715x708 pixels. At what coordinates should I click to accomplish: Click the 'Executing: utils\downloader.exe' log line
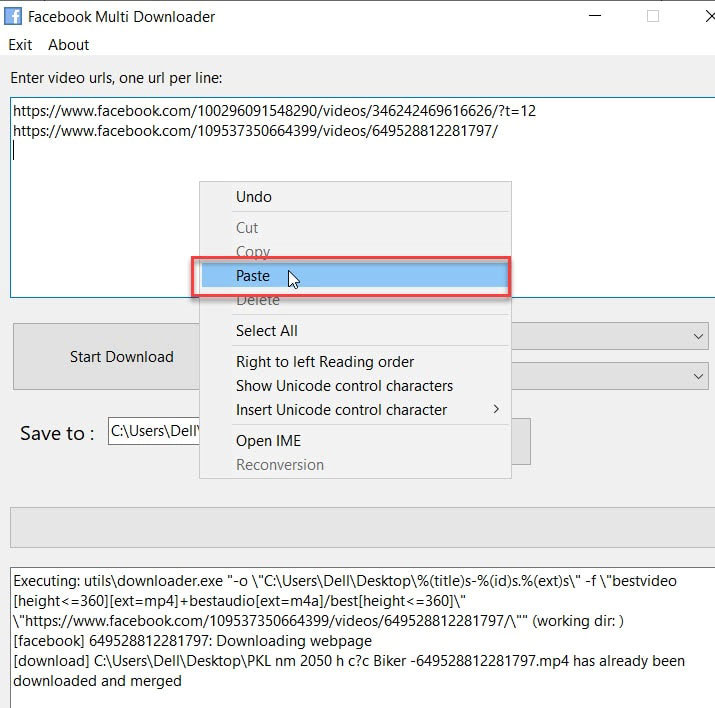point(345,581)
